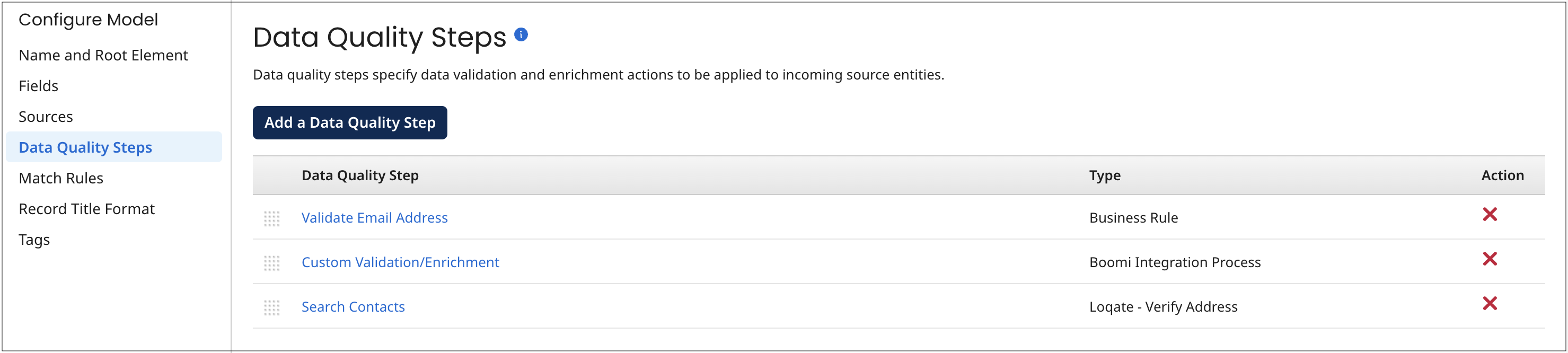The height and width of the screenshot is (353, 1568).
Task: Select Tags in the navigation panel
Action: 34,239
